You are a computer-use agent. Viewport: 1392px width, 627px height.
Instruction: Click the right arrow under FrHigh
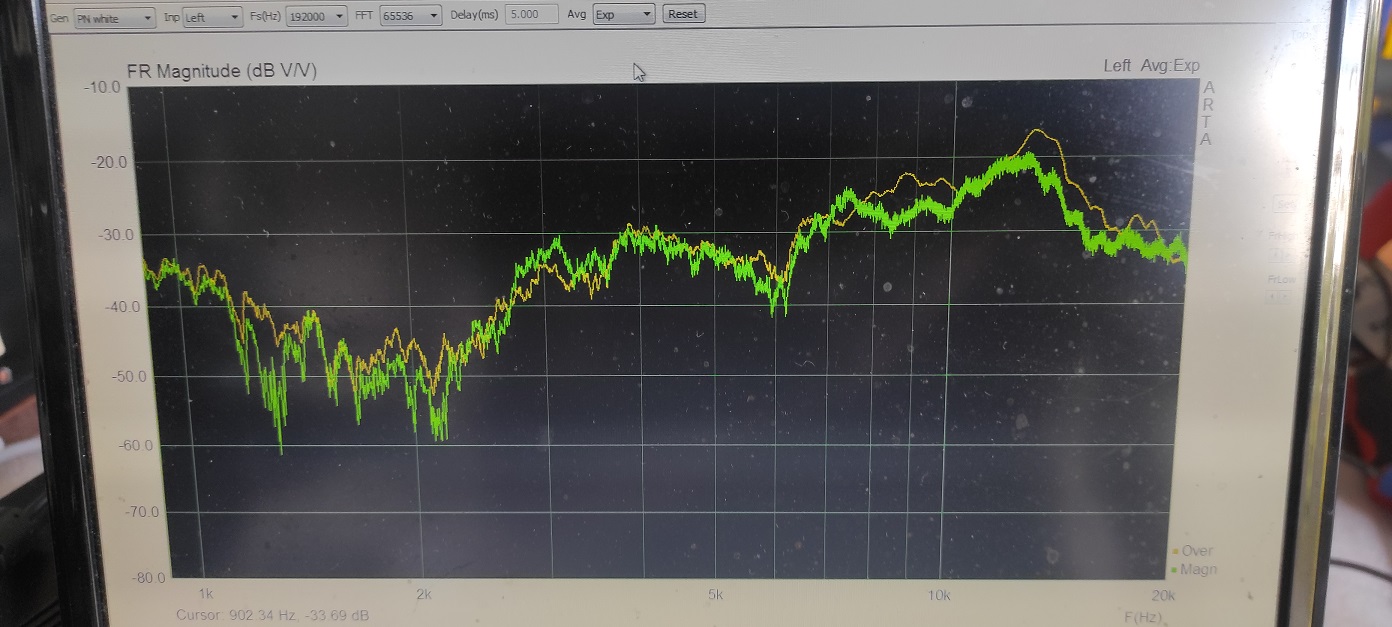click(1289, 254)
